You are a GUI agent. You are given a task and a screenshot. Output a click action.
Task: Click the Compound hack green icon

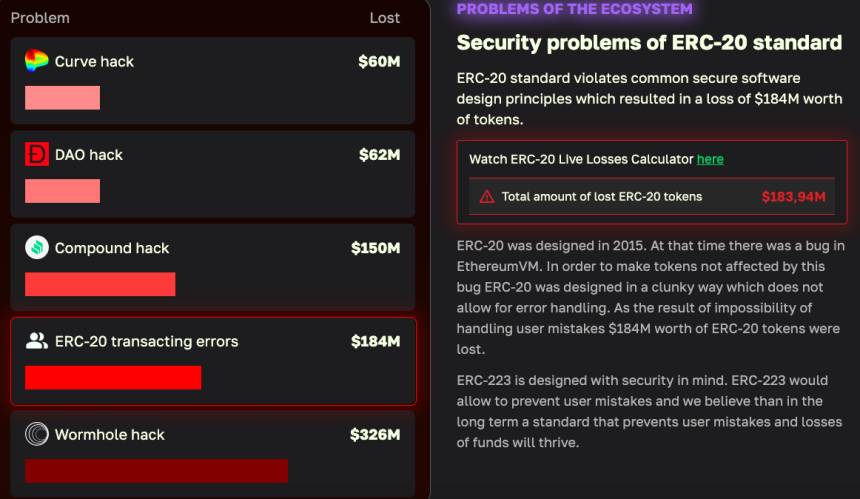[x=37, y=247]
